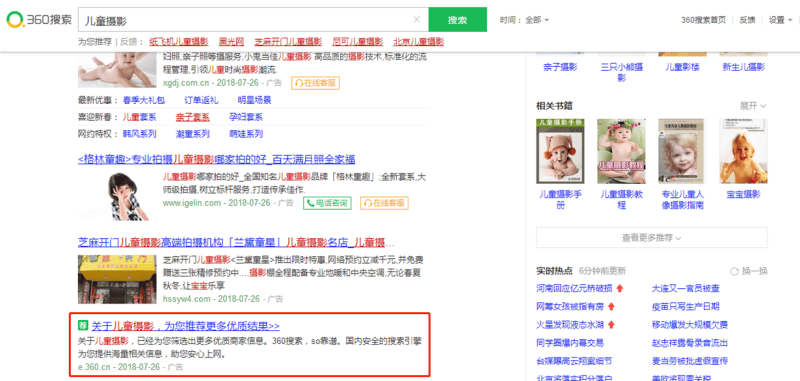The image size is (800, 381).
Task: Open the 萌娃系列 link
Action: tap(246, 134)
